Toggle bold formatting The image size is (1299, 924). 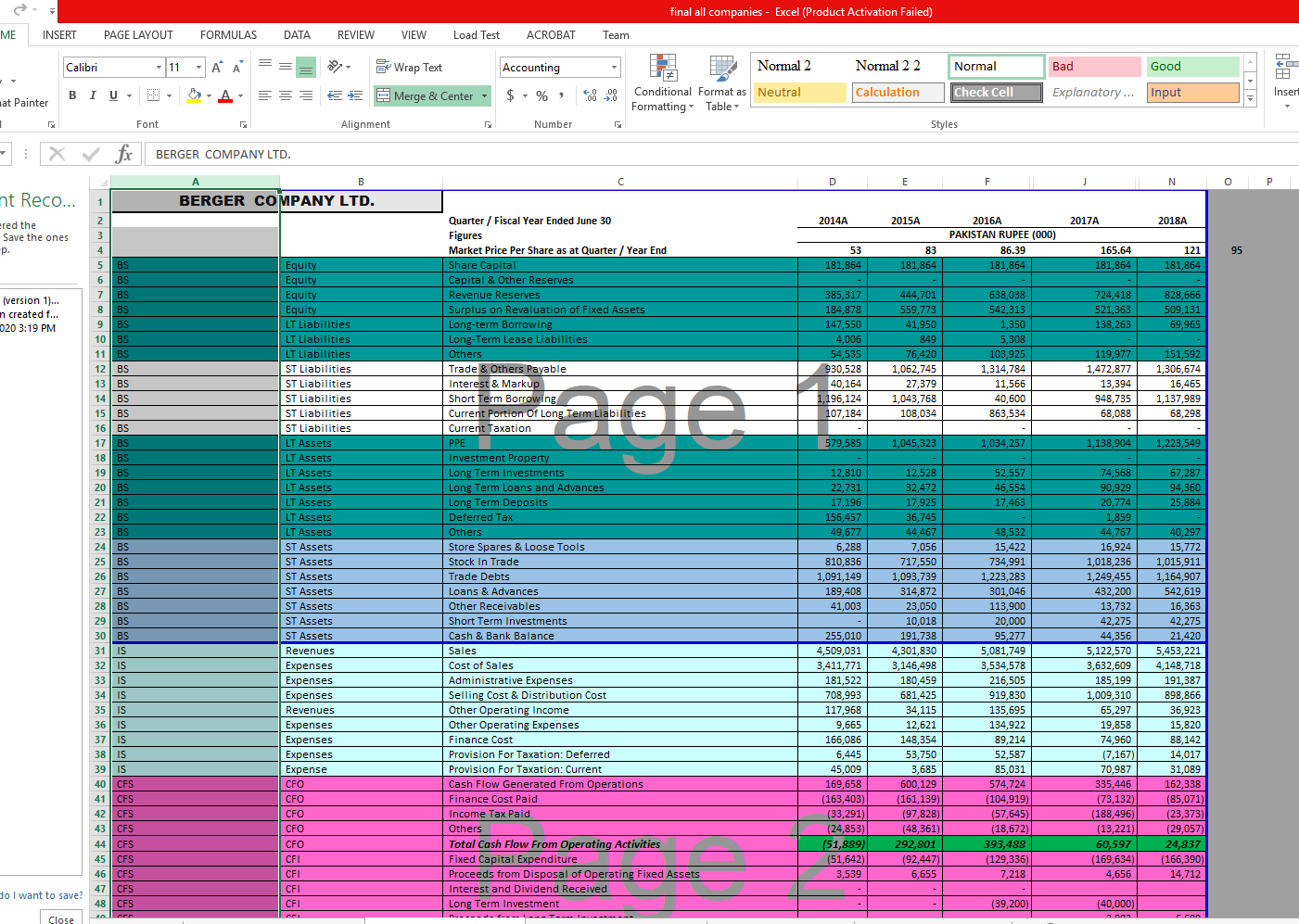(71, 95)
